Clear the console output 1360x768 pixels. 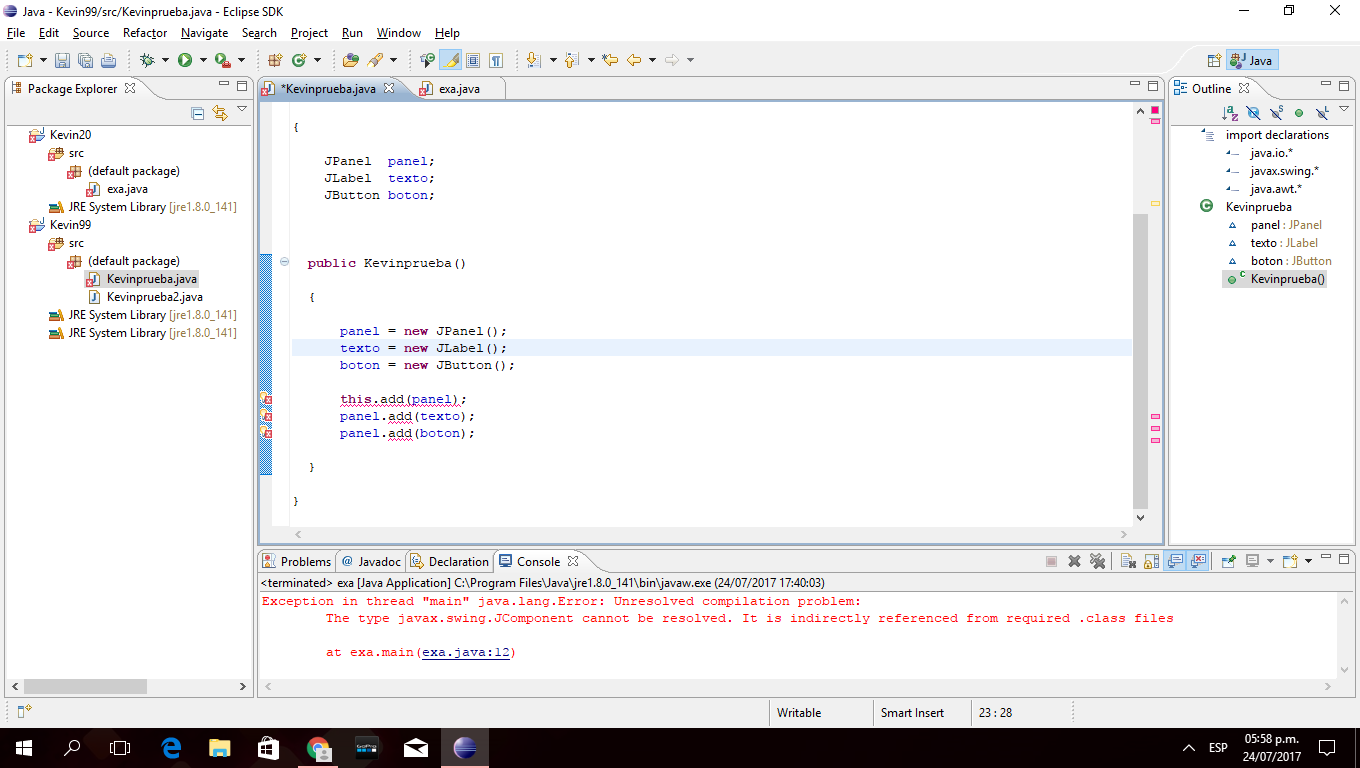[x=1128, y=561]
